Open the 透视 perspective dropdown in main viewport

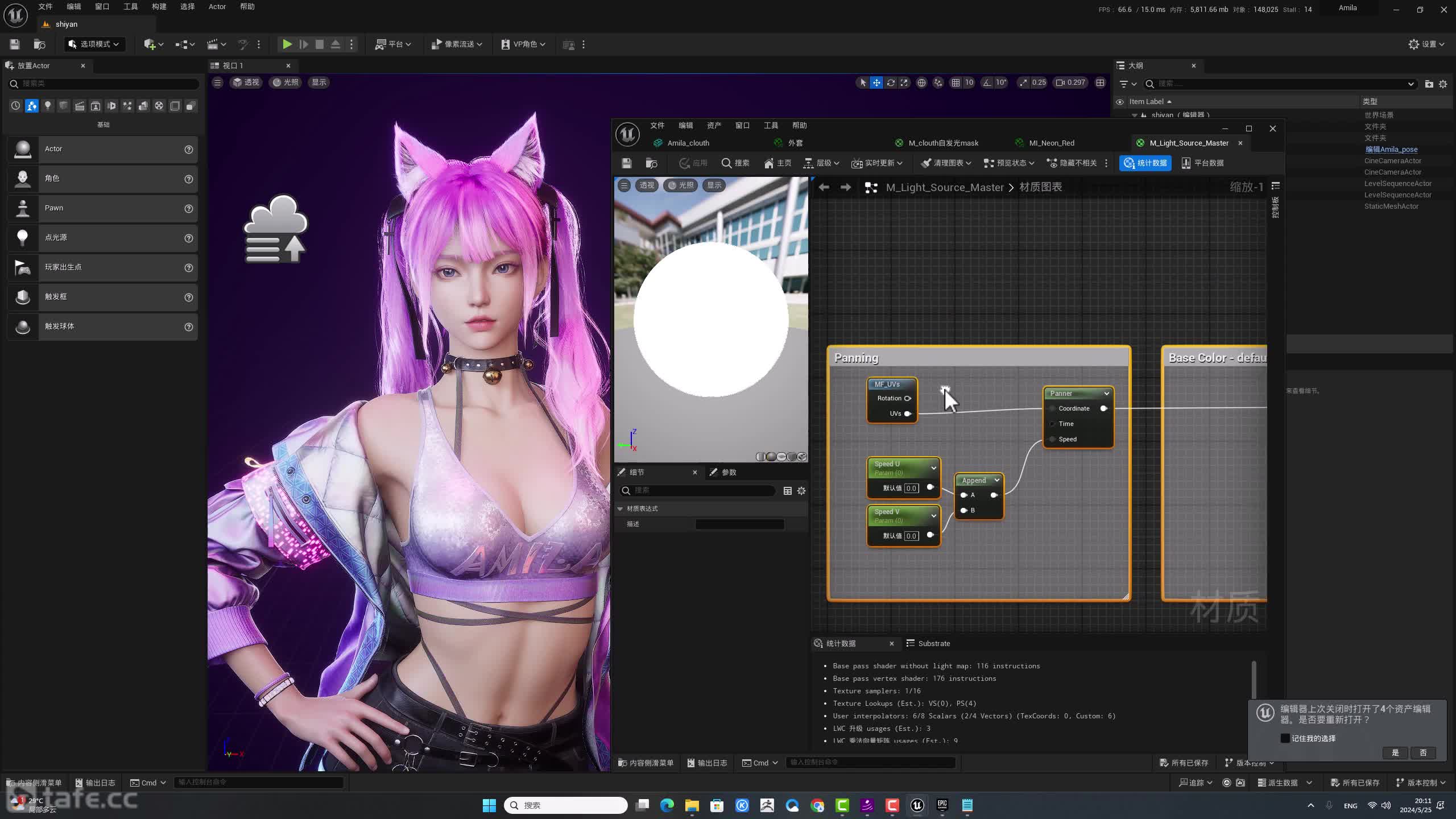click(246, 82)
